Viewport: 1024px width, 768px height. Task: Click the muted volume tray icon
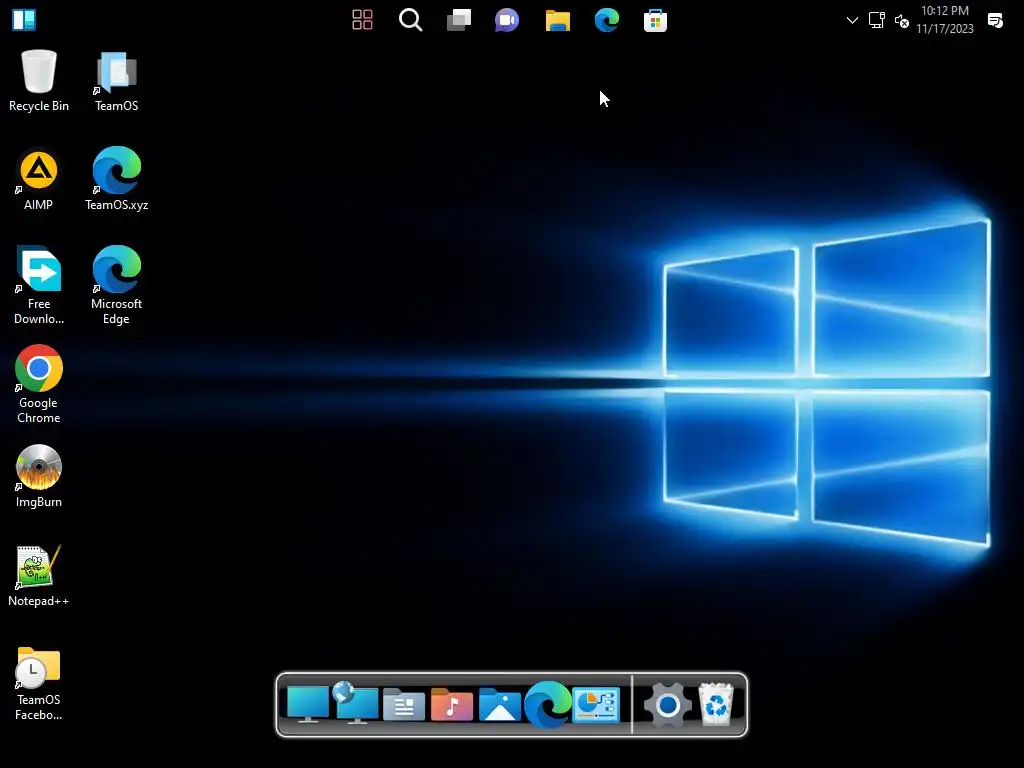coord(902,21)
